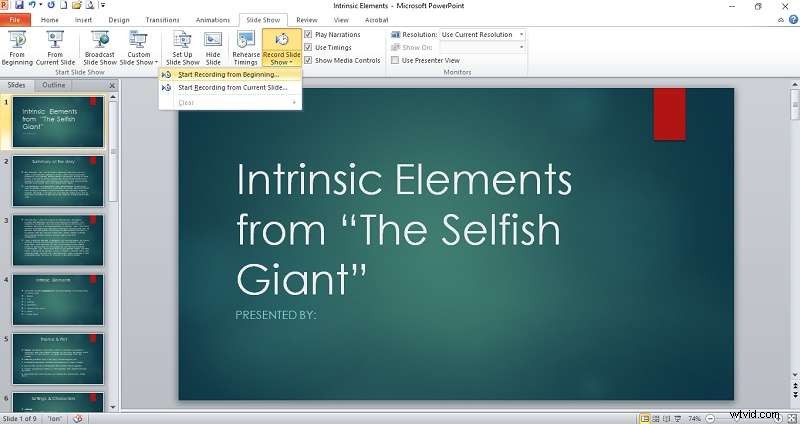This screenshot has height=424, width=800.
Task: Click Rehearse Timings
Action: (245, 48)
